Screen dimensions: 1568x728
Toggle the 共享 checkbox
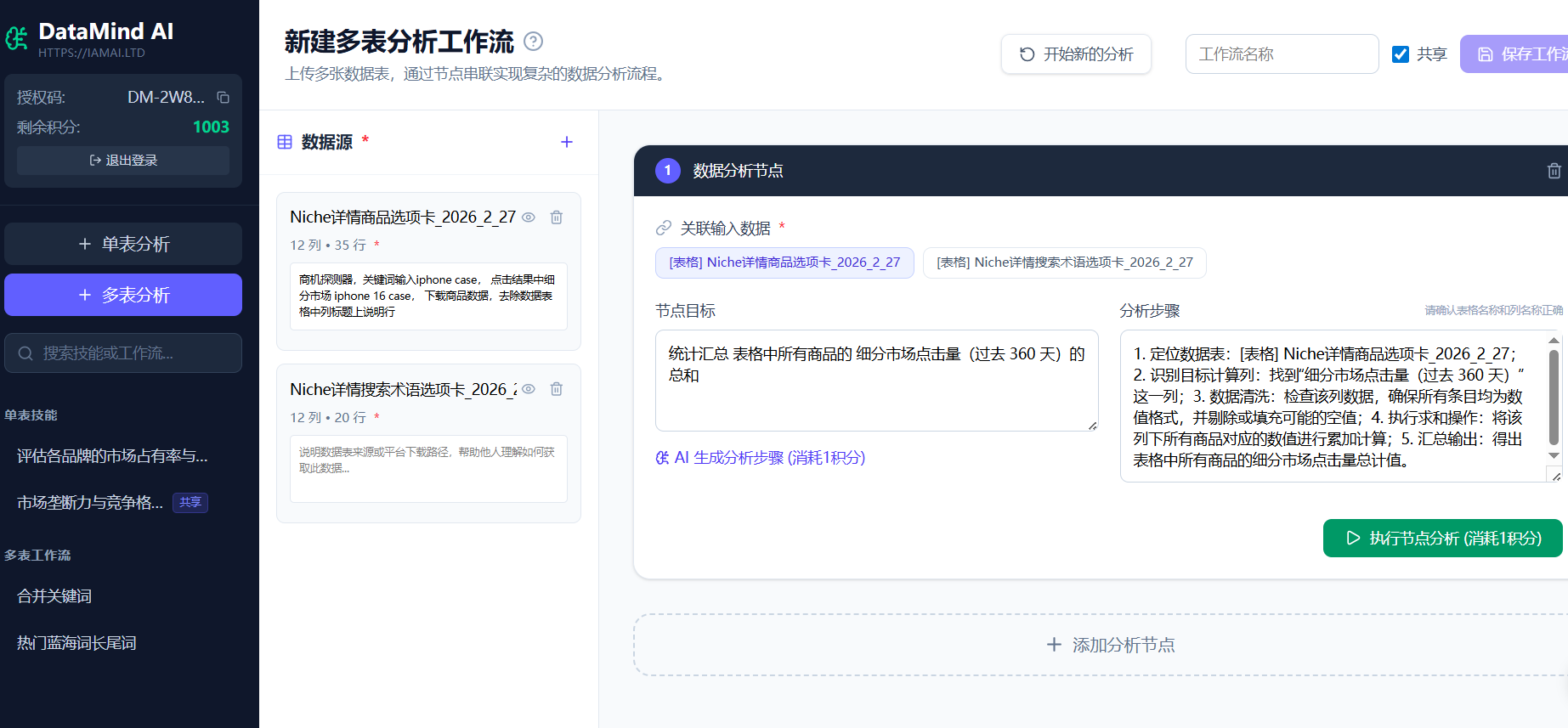1401,54
